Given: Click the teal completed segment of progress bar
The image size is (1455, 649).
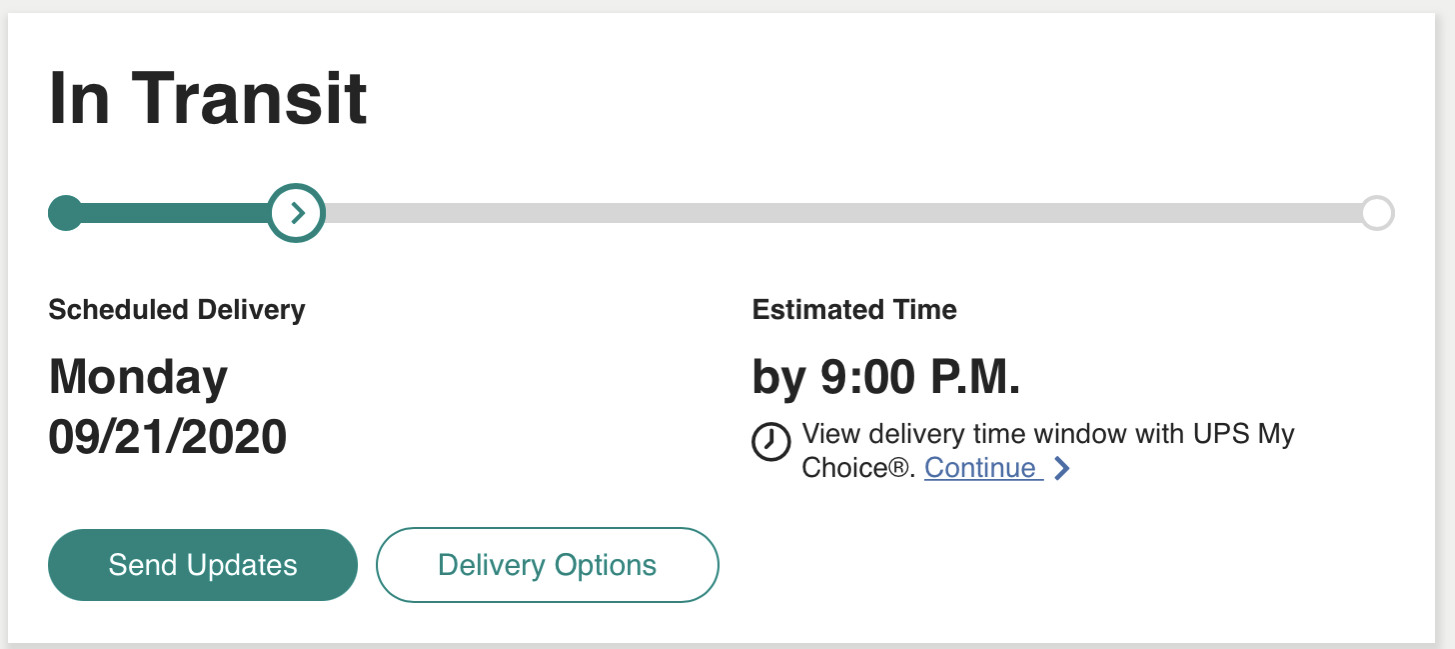Looking at the screenshot, I should 176,213.
